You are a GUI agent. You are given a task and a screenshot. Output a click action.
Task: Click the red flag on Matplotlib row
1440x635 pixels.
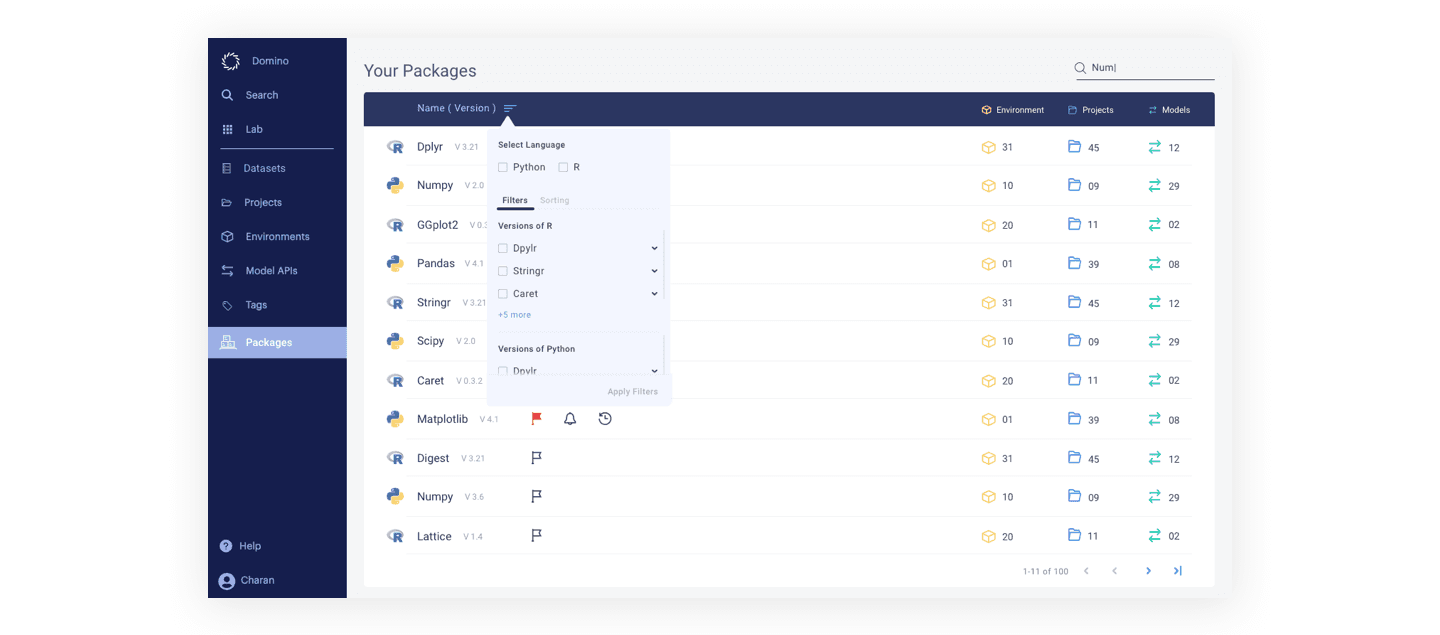pyautogui.click(x=536, y=419)
